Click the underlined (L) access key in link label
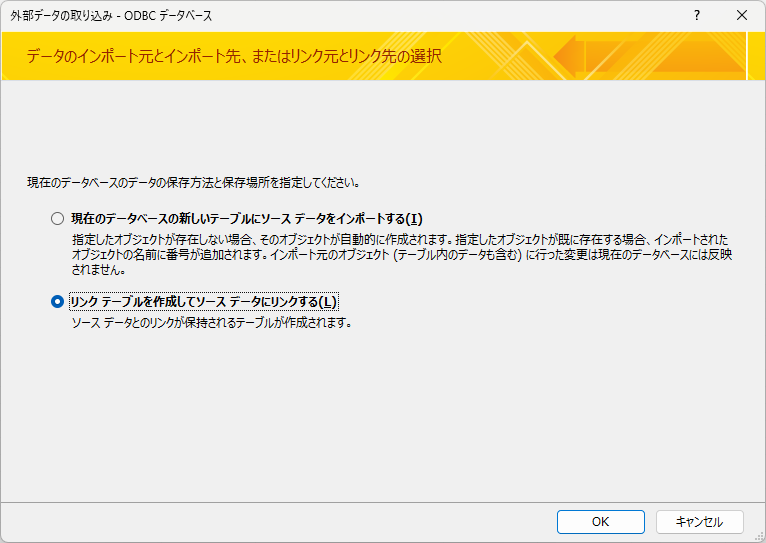Screen dimensions: 766x543 pos(329,302)
